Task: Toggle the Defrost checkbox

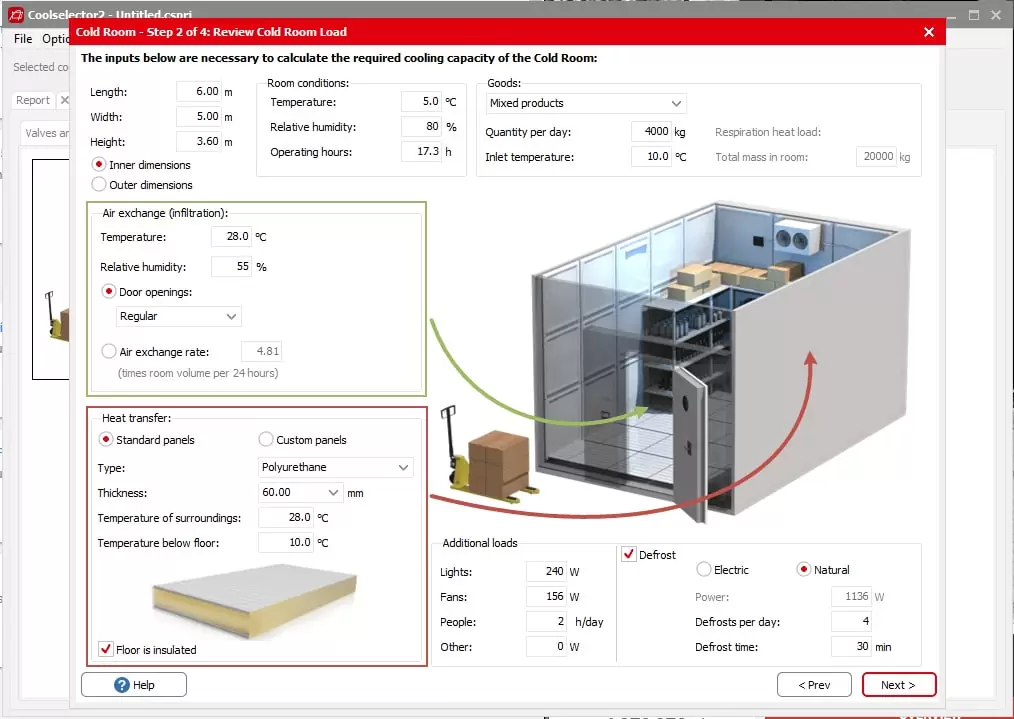Action: pyautogui.click(x=629, y=554)
